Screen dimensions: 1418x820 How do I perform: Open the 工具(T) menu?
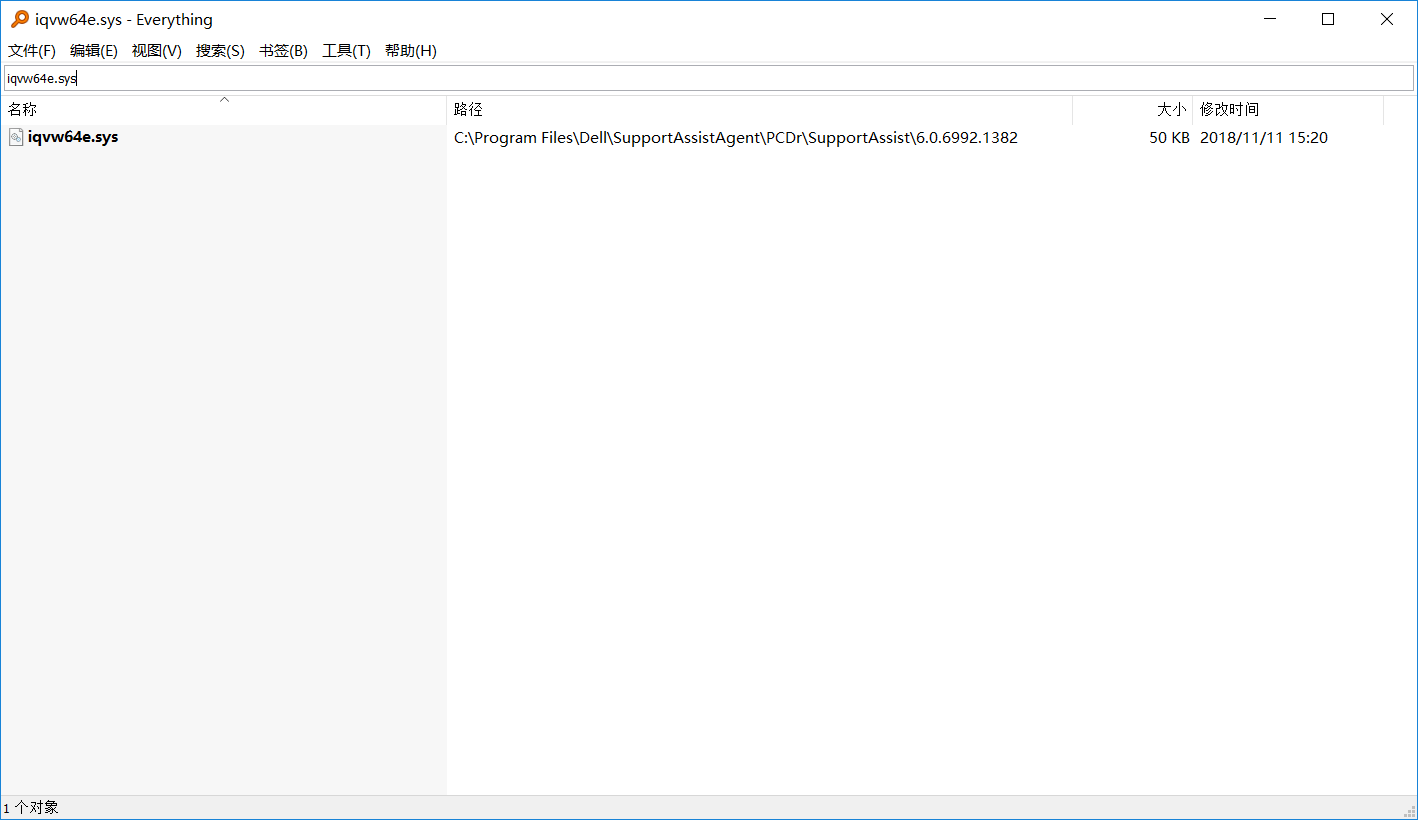coord(346,51)
